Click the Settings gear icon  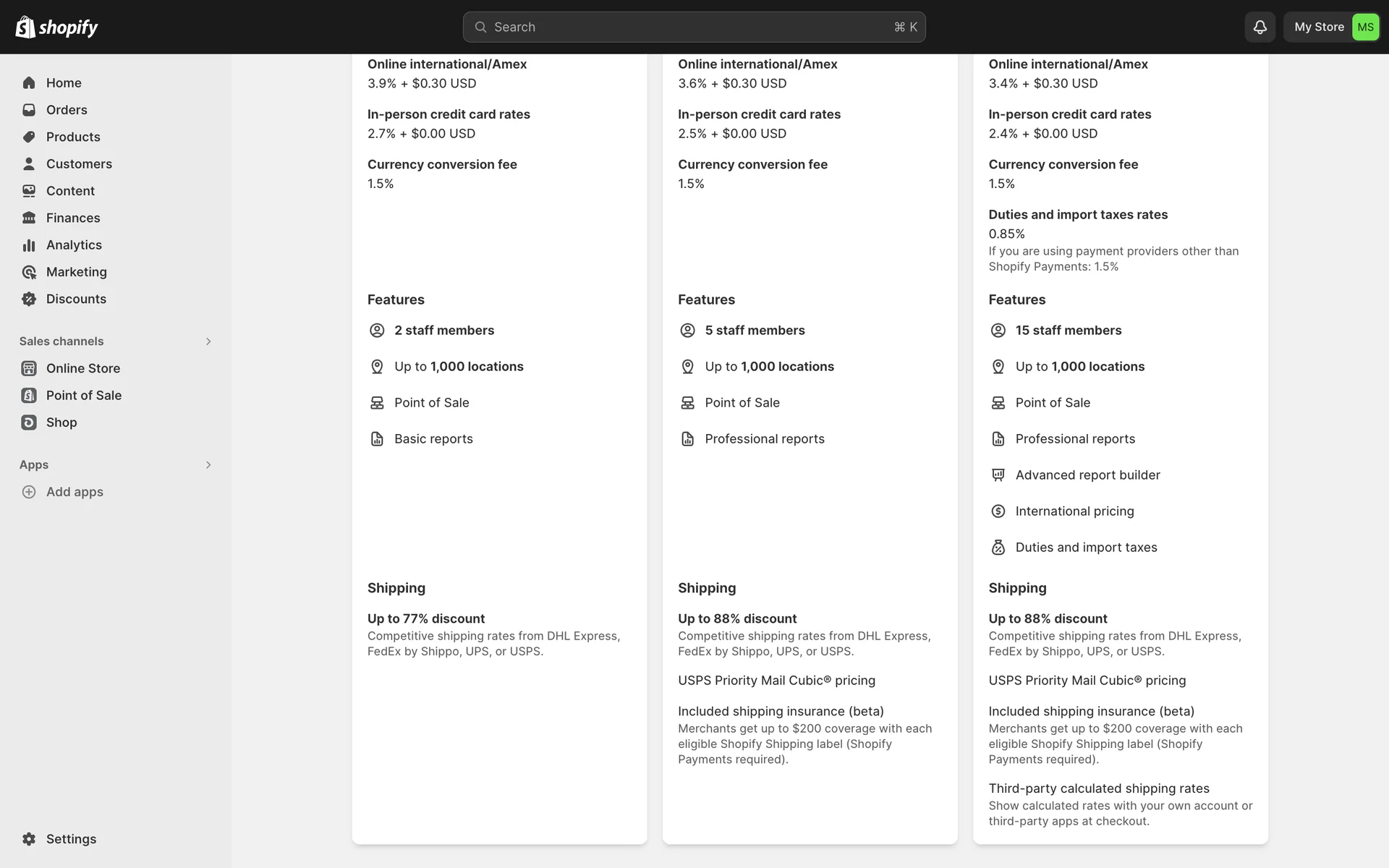click(29, 839)
